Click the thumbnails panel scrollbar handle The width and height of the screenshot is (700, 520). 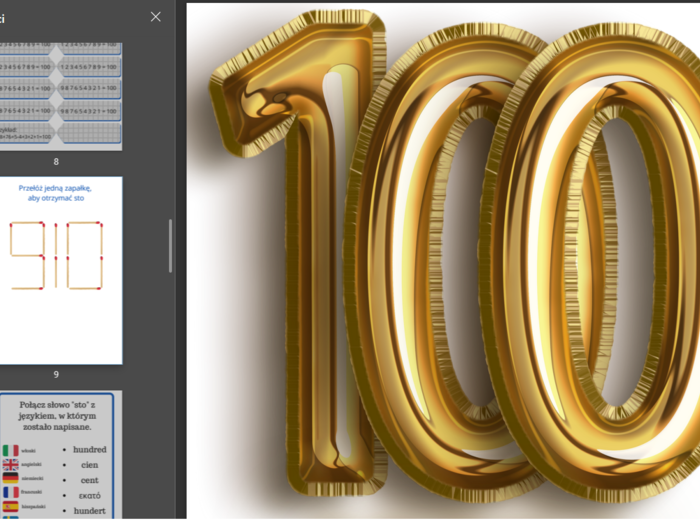[x=170, y=246]
